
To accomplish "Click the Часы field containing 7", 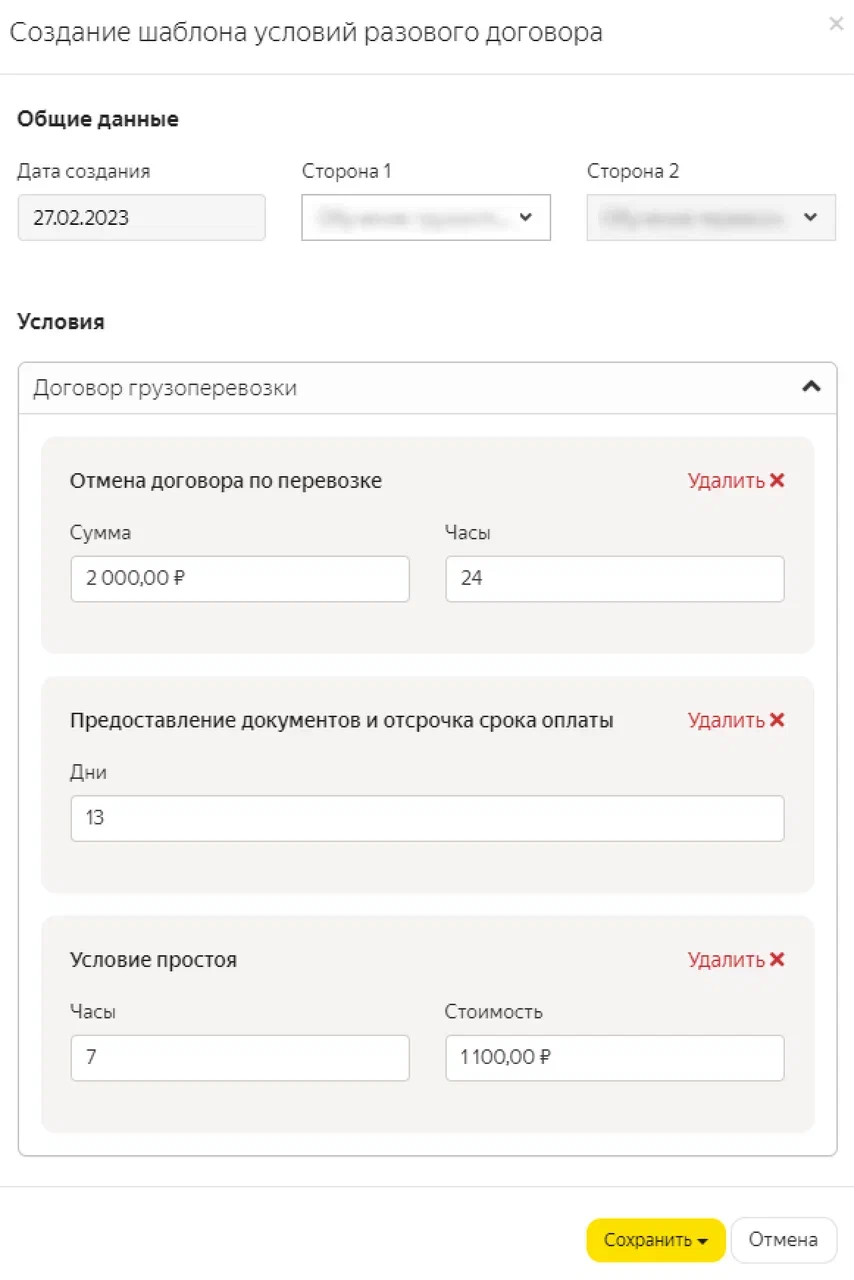I will coord(240,1058).
